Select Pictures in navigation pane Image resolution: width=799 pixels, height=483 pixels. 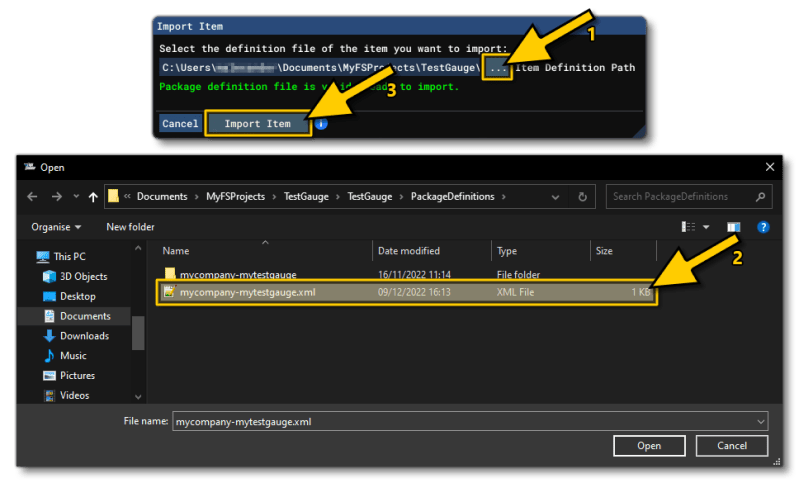click(77, 376)
